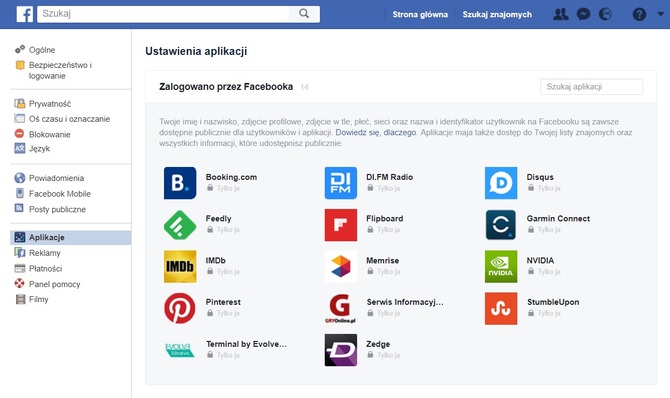The height and width of the screenshot is (398, 670).
Task: Expand the account dropdown arrow
Action: [x=661, y=14]
